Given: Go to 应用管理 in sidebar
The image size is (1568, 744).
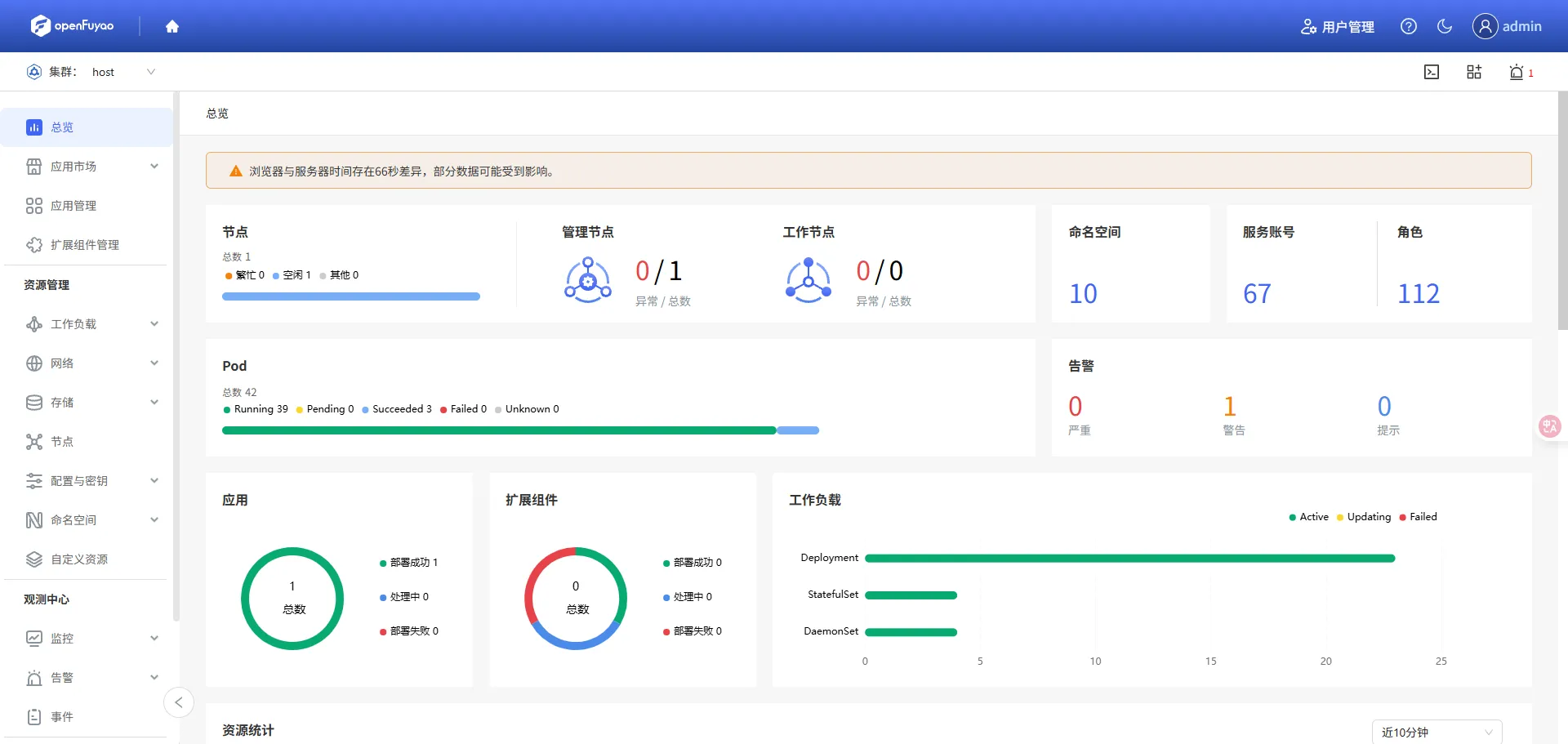Looking at the screenshot, I should [x=73, y=206].
